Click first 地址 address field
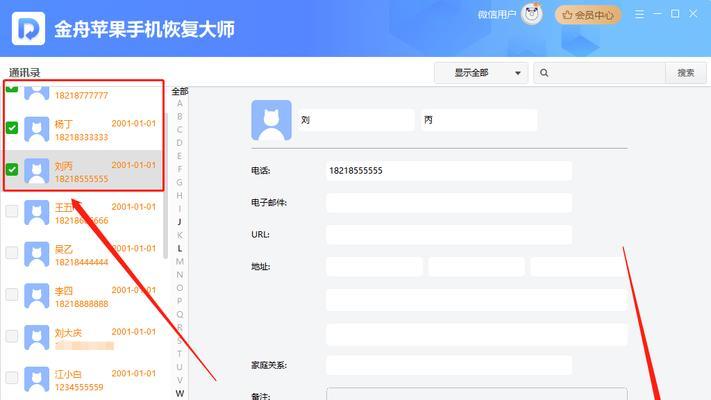This screenshot has height=400, width=711. (x=374, y=267)
